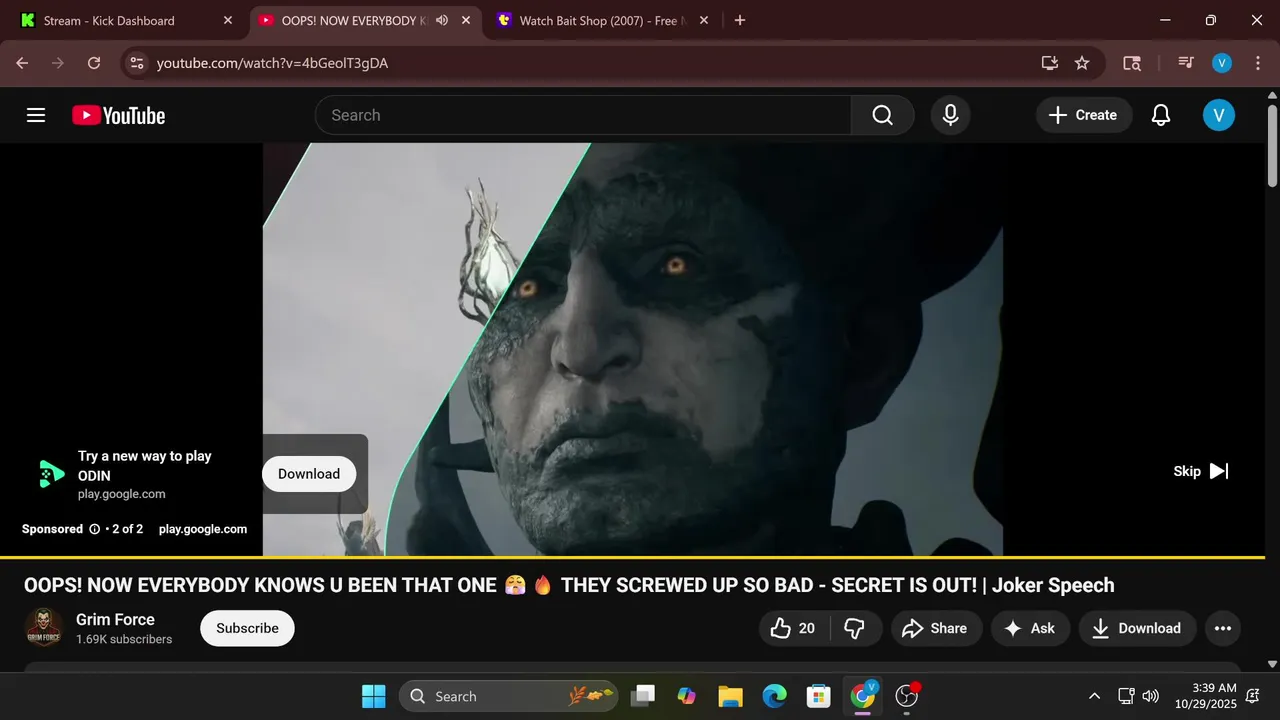The image size is (1280, 720).
Task: Open more actions three-dot menu
Action: coord(1222,628)
